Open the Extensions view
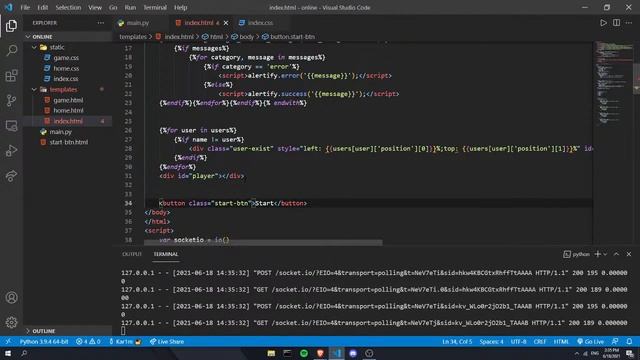The image size is (640, 360). pos(11,76)
